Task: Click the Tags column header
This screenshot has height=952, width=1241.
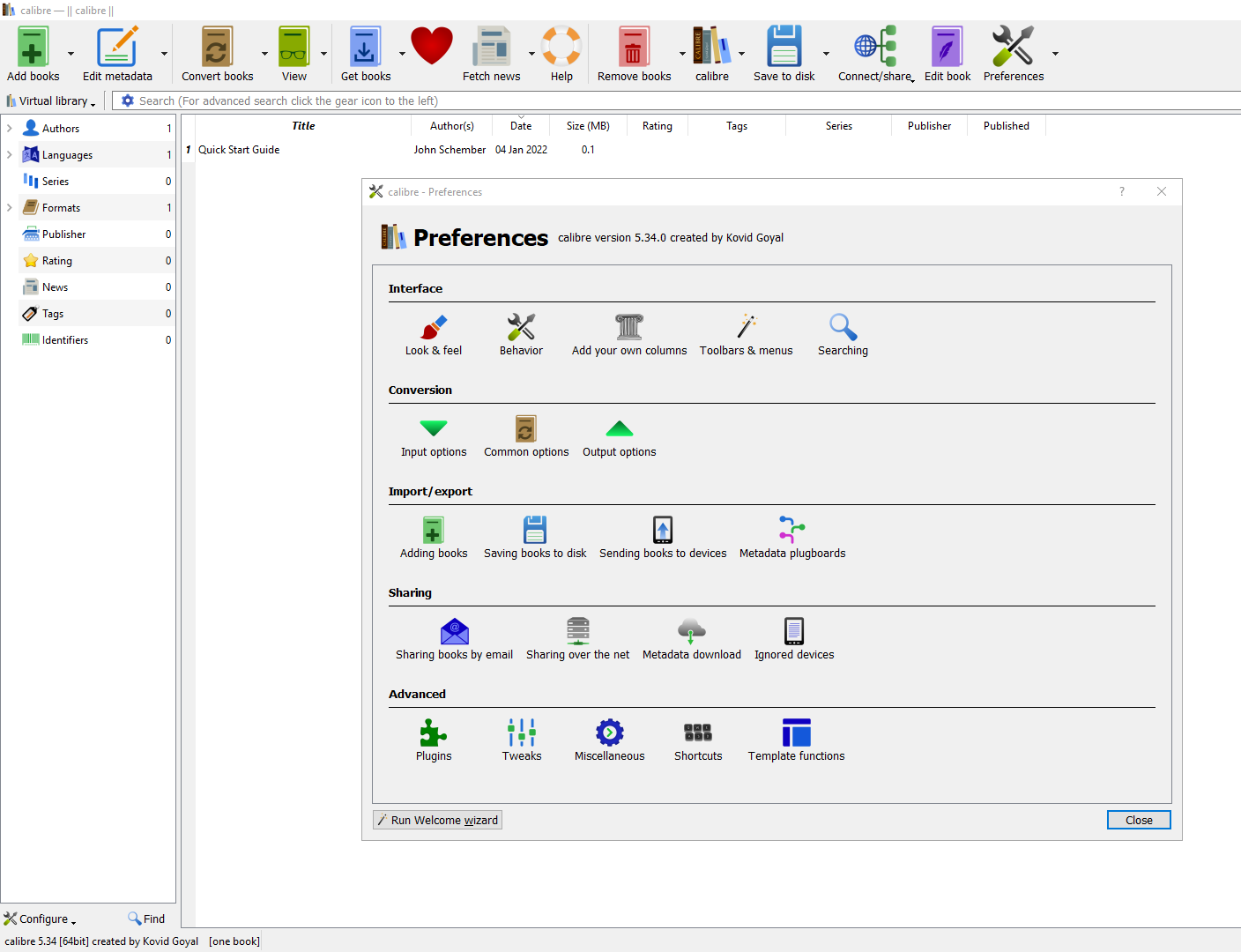Action: [x=736, y=126]
